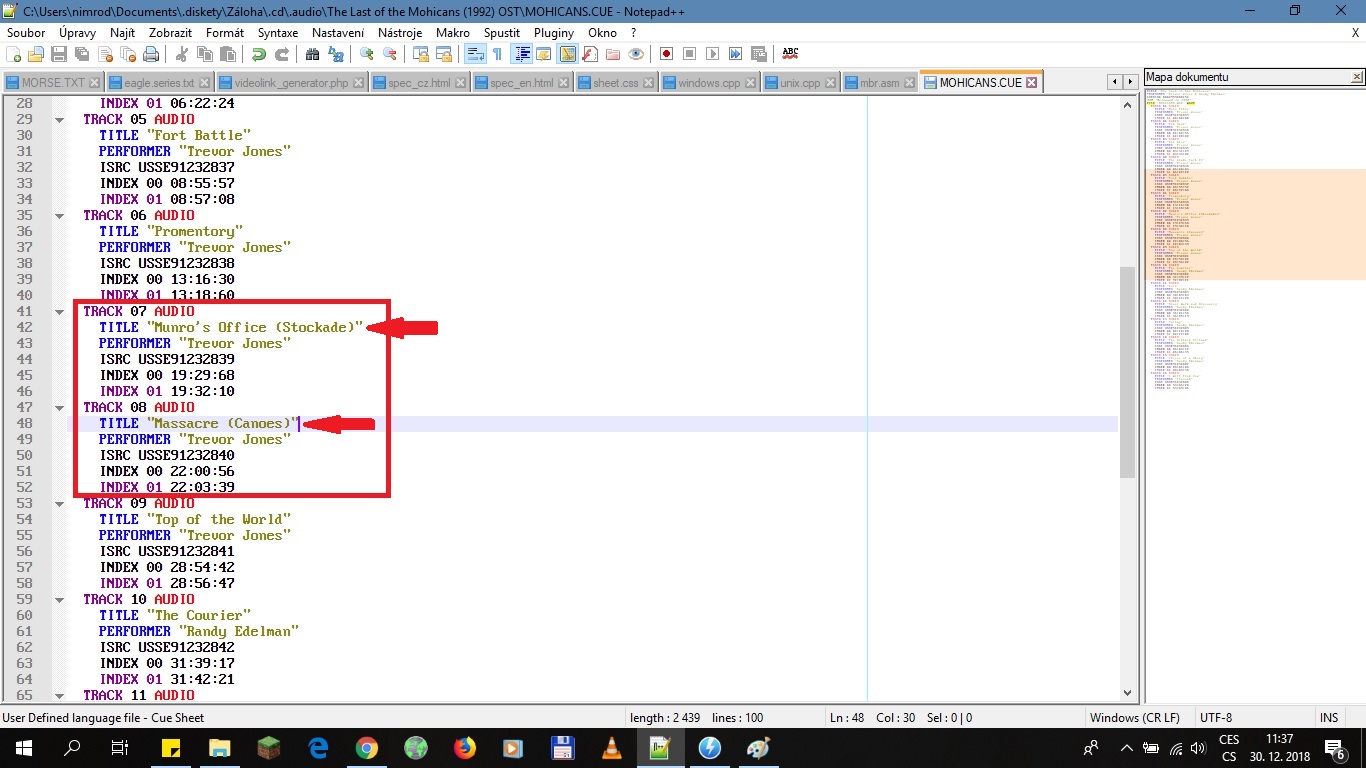Close the spec_cz.html tab
1366x768 pixels.
[x=459, y=82]
